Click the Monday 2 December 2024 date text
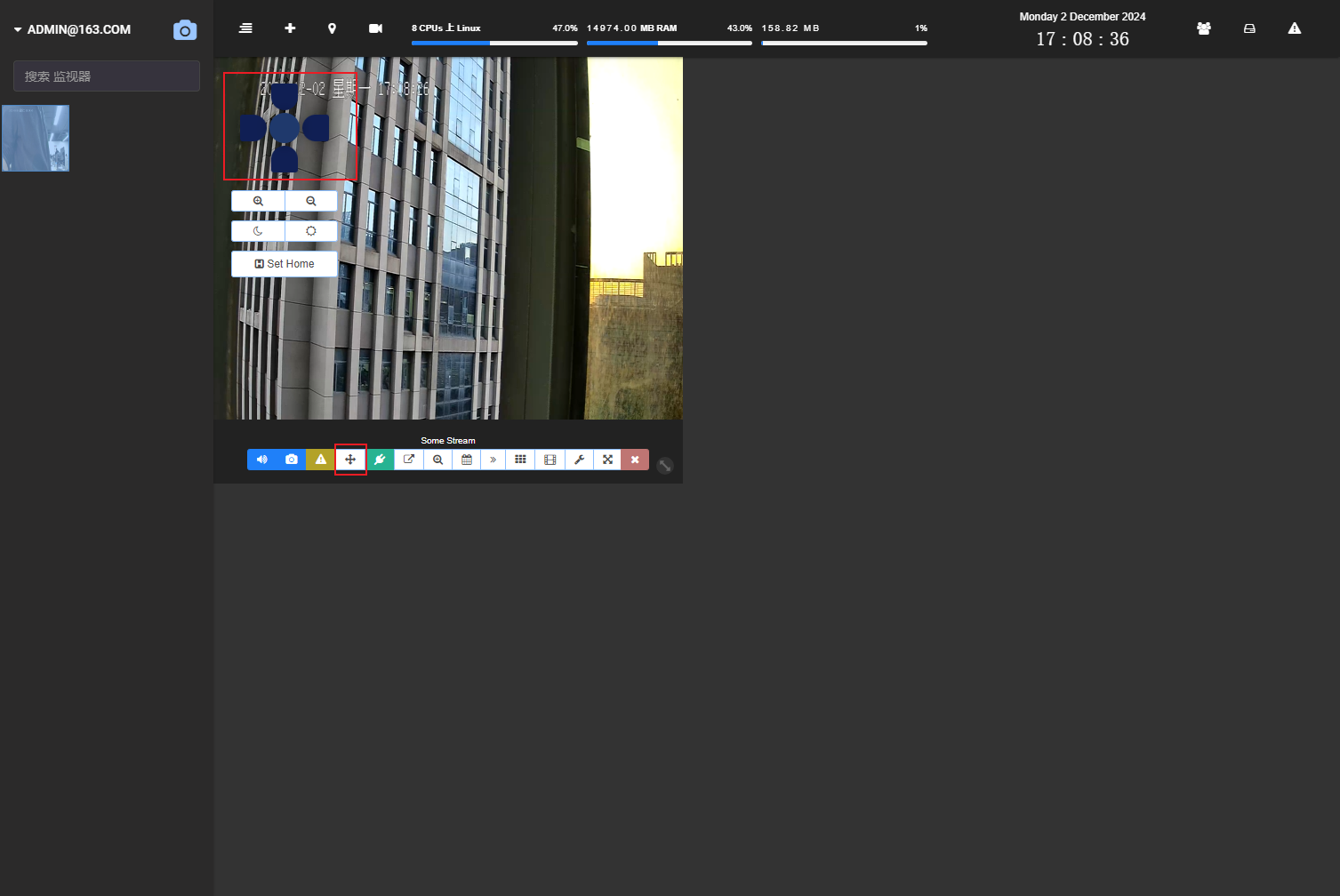Screen dimensions: 1340x896 tap(1082, 17)
